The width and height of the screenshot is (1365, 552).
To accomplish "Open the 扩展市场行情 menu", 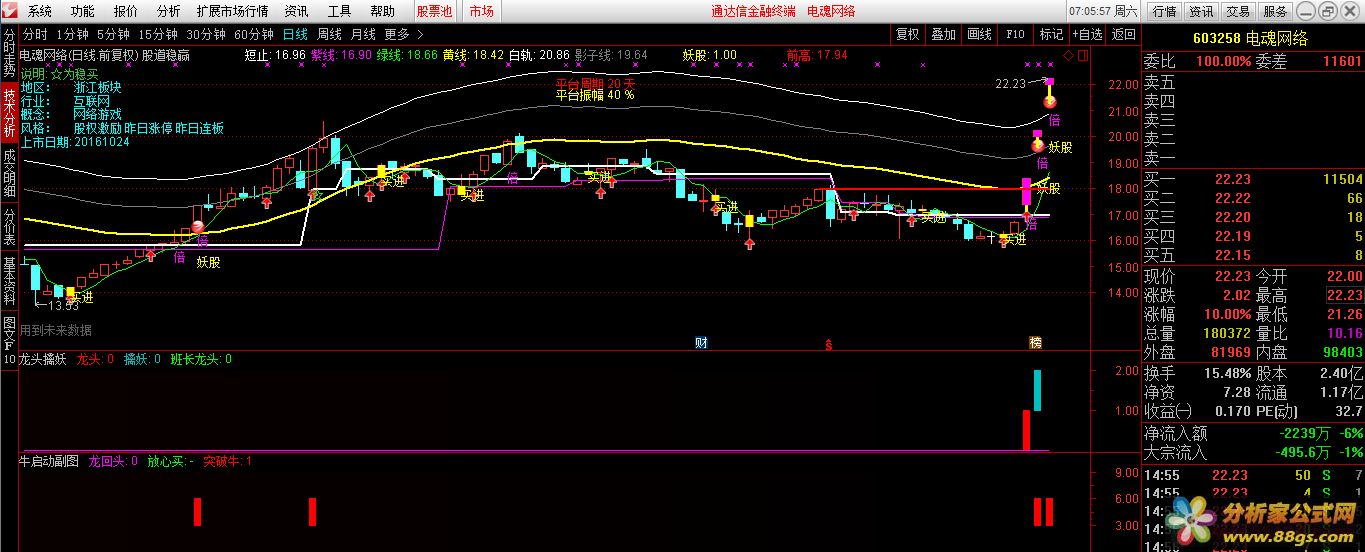I will coord(233,11).
